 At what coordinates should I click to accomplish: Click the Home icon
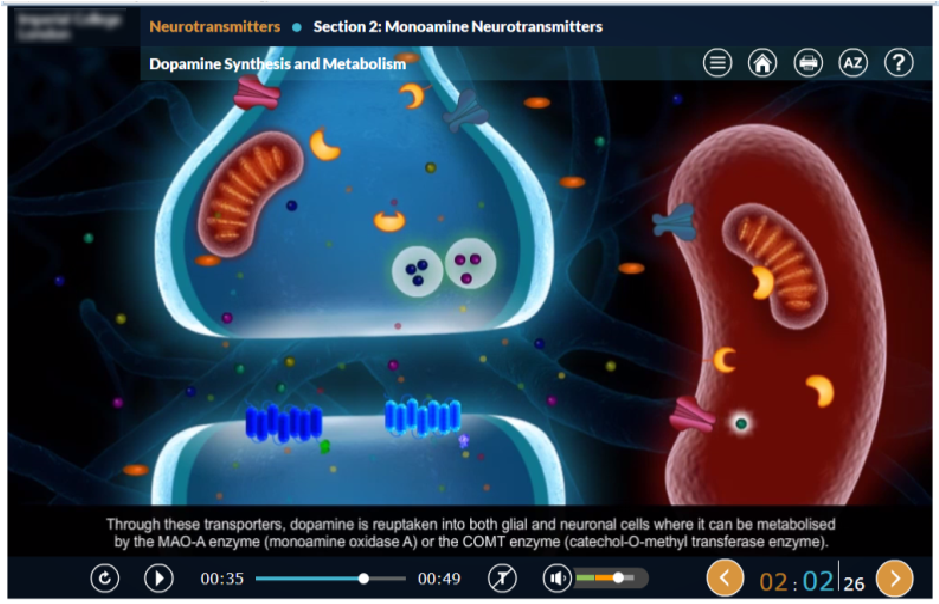(x=763, y=62)
